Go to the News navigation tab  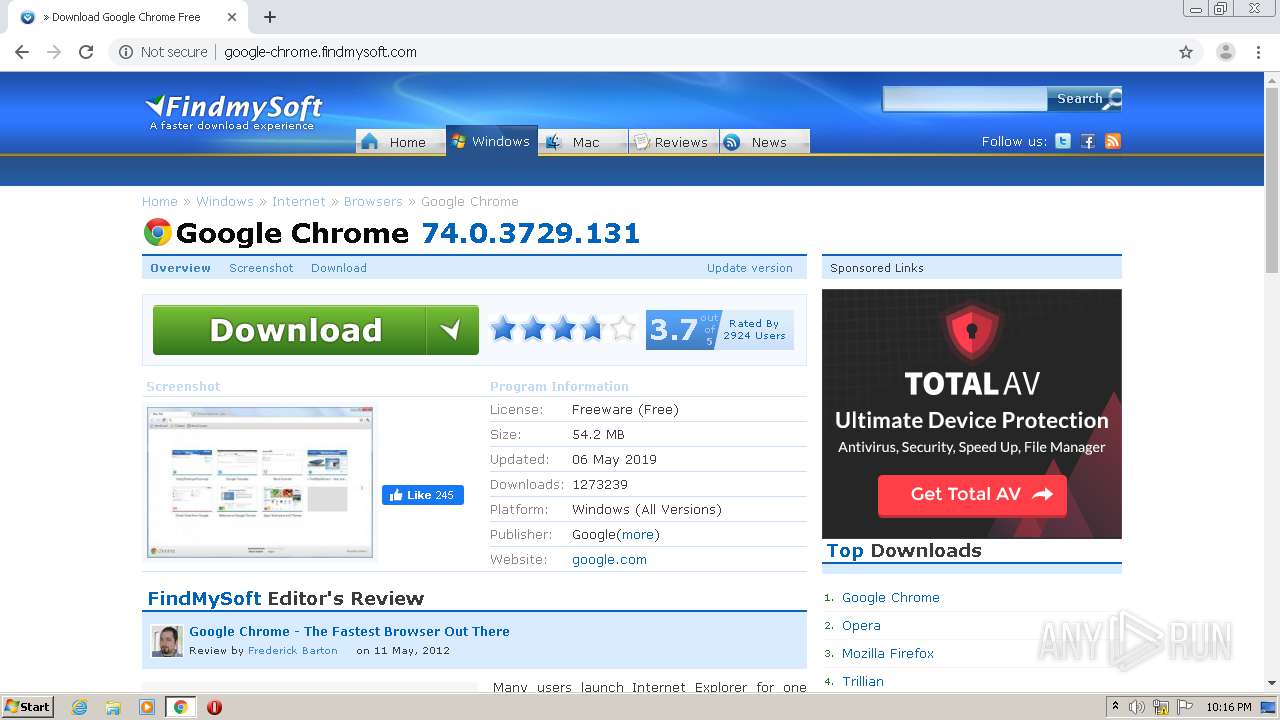click(x=764, y=142)
